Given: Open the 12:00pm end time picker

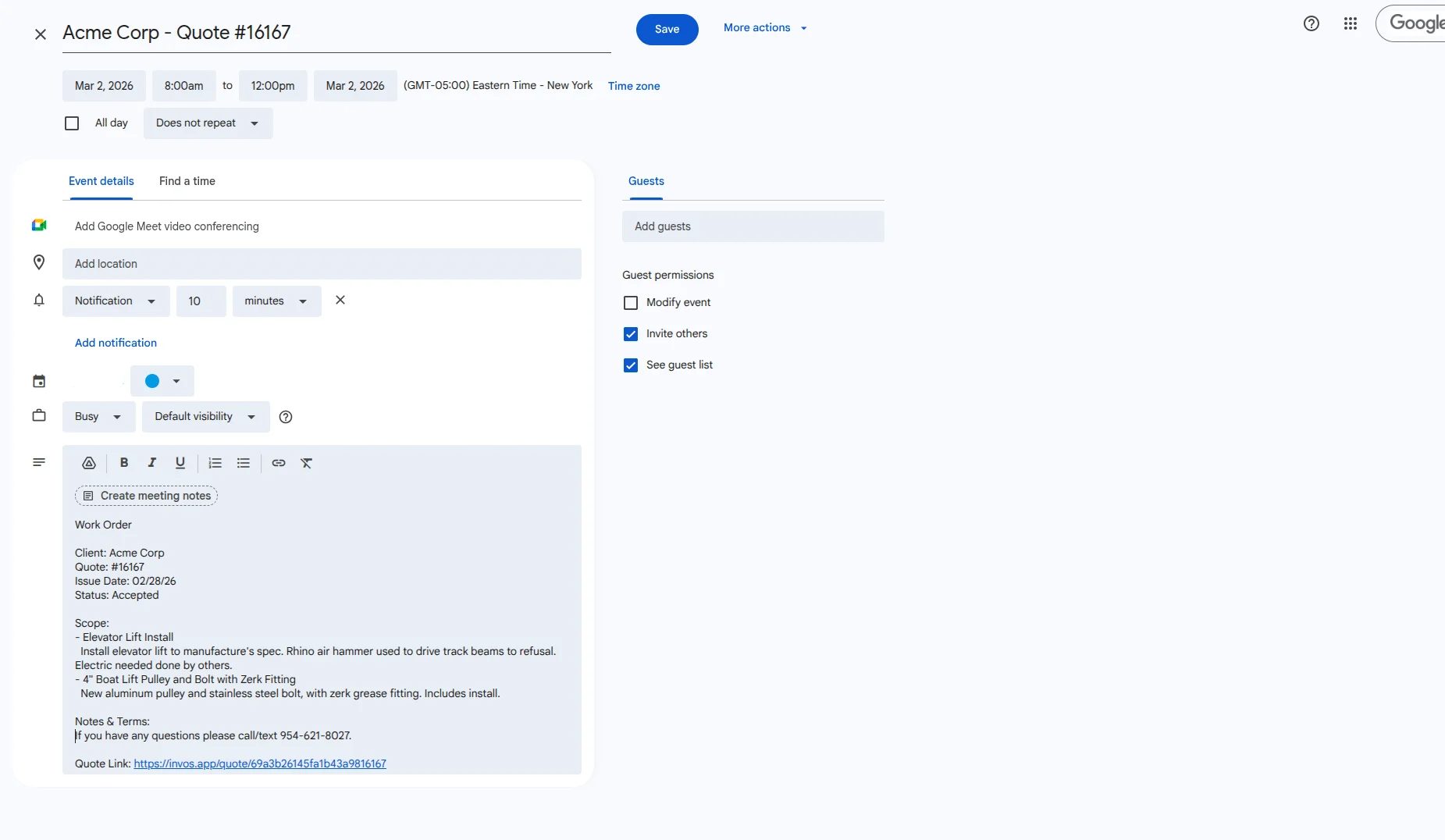Looking at the screenshot, I should click(273, 86).
